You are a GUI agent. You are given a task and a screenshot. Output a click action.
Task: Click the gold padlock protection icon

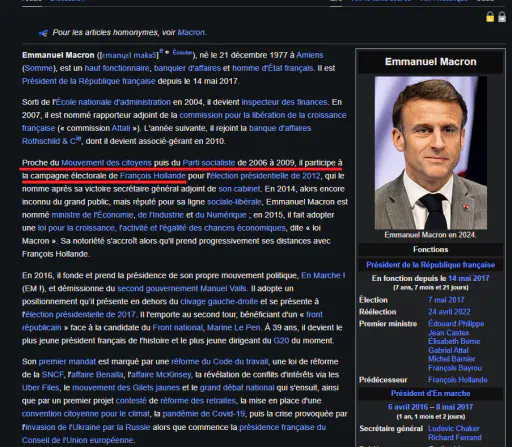490,17
